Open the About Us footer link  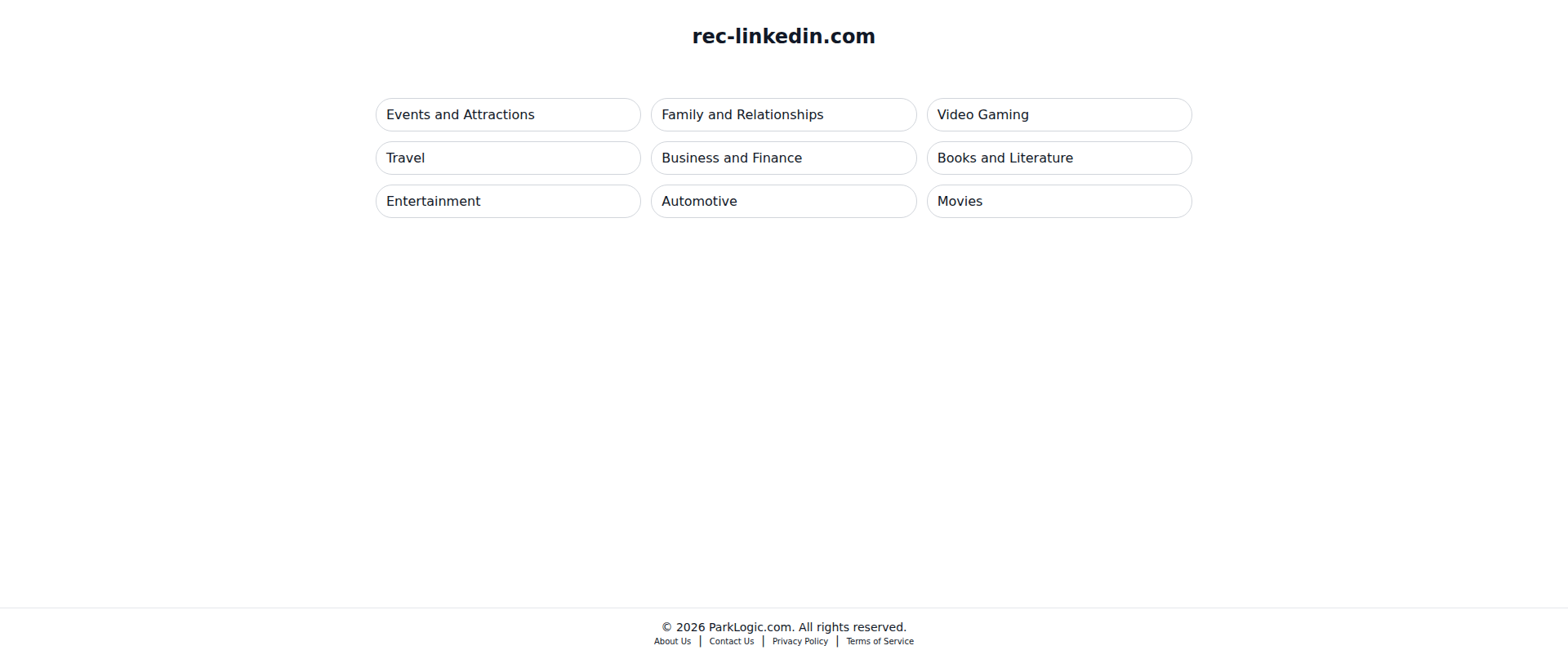tap(672, 642)
